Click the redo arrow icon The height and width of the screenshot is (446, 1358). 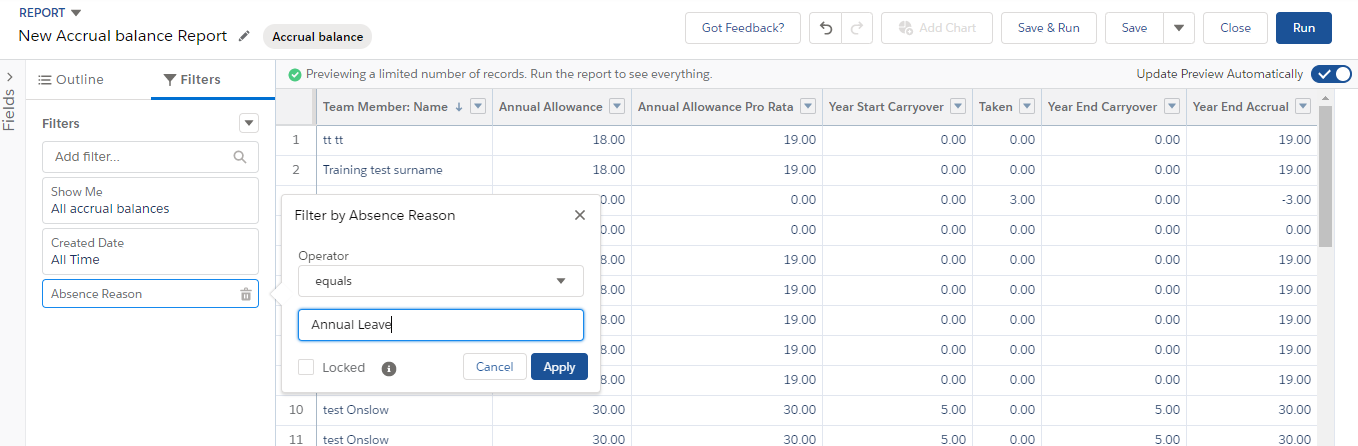856,28
